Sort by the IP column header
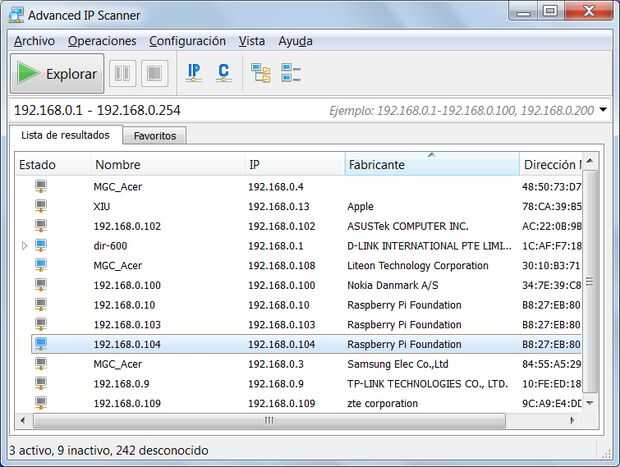The image size is (620, 467). [295, 164]
